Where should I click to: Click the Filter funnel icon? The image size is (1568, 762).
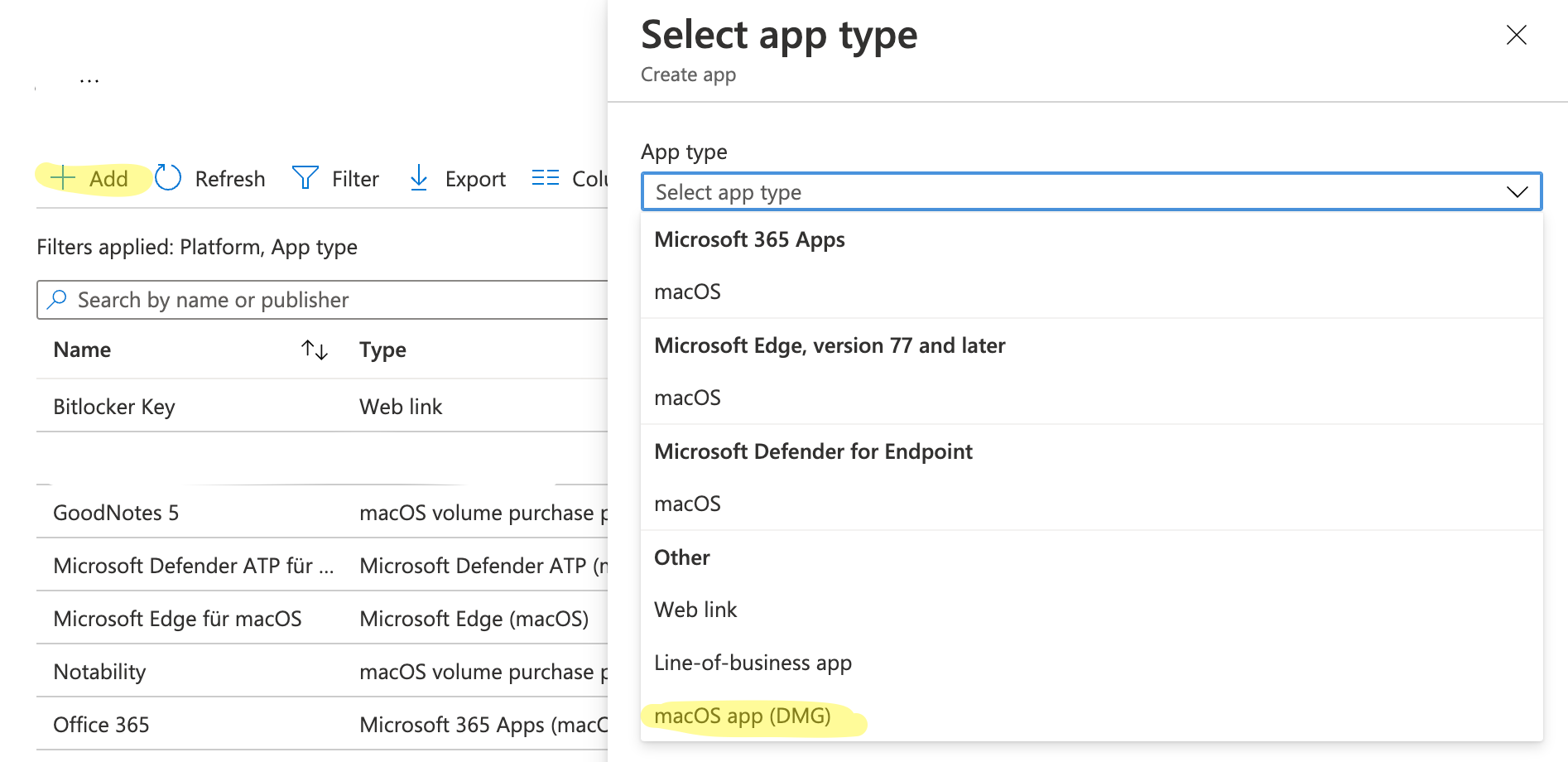[x=305, y=178]
